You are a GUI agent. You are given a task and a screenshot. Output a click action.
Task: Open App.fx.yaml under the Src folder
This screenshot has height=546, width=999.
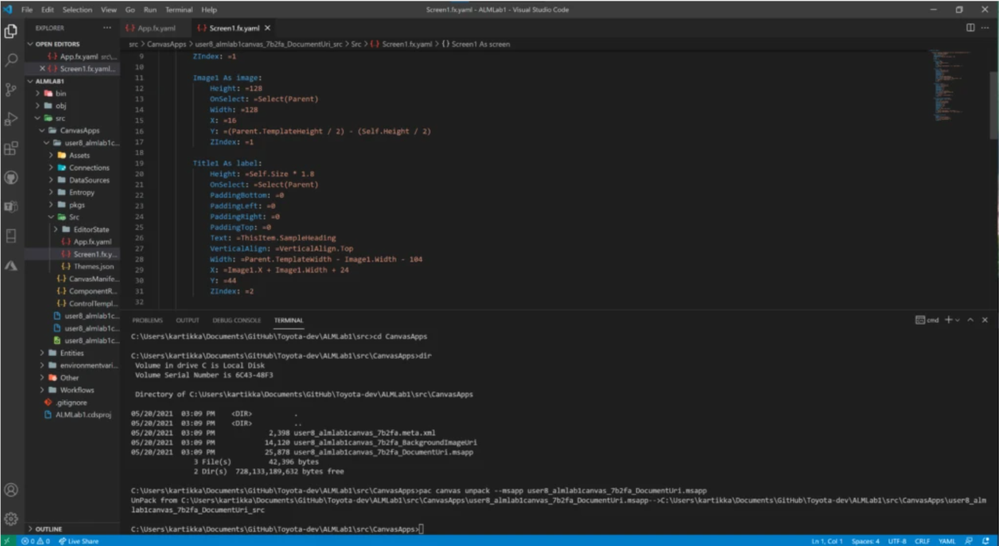coord(92,241)
